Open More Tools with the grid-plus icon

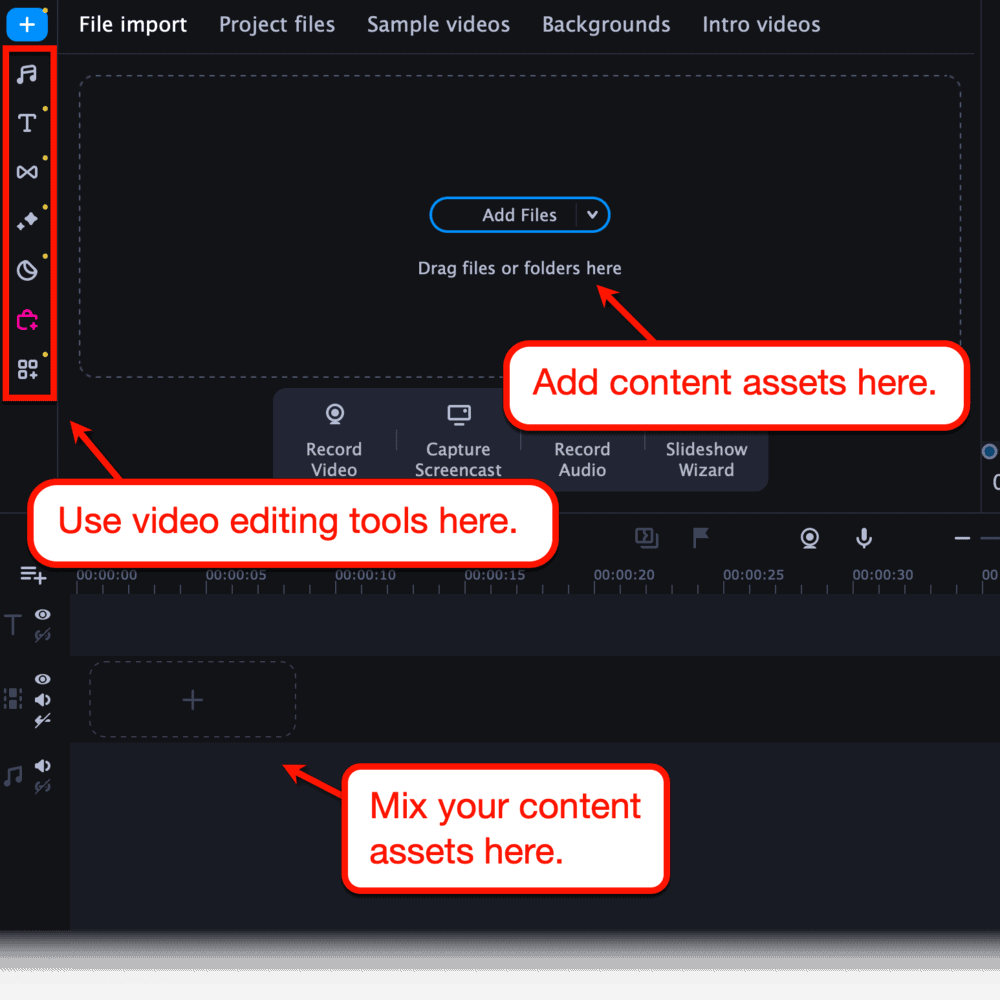click(x=27, y=369)
